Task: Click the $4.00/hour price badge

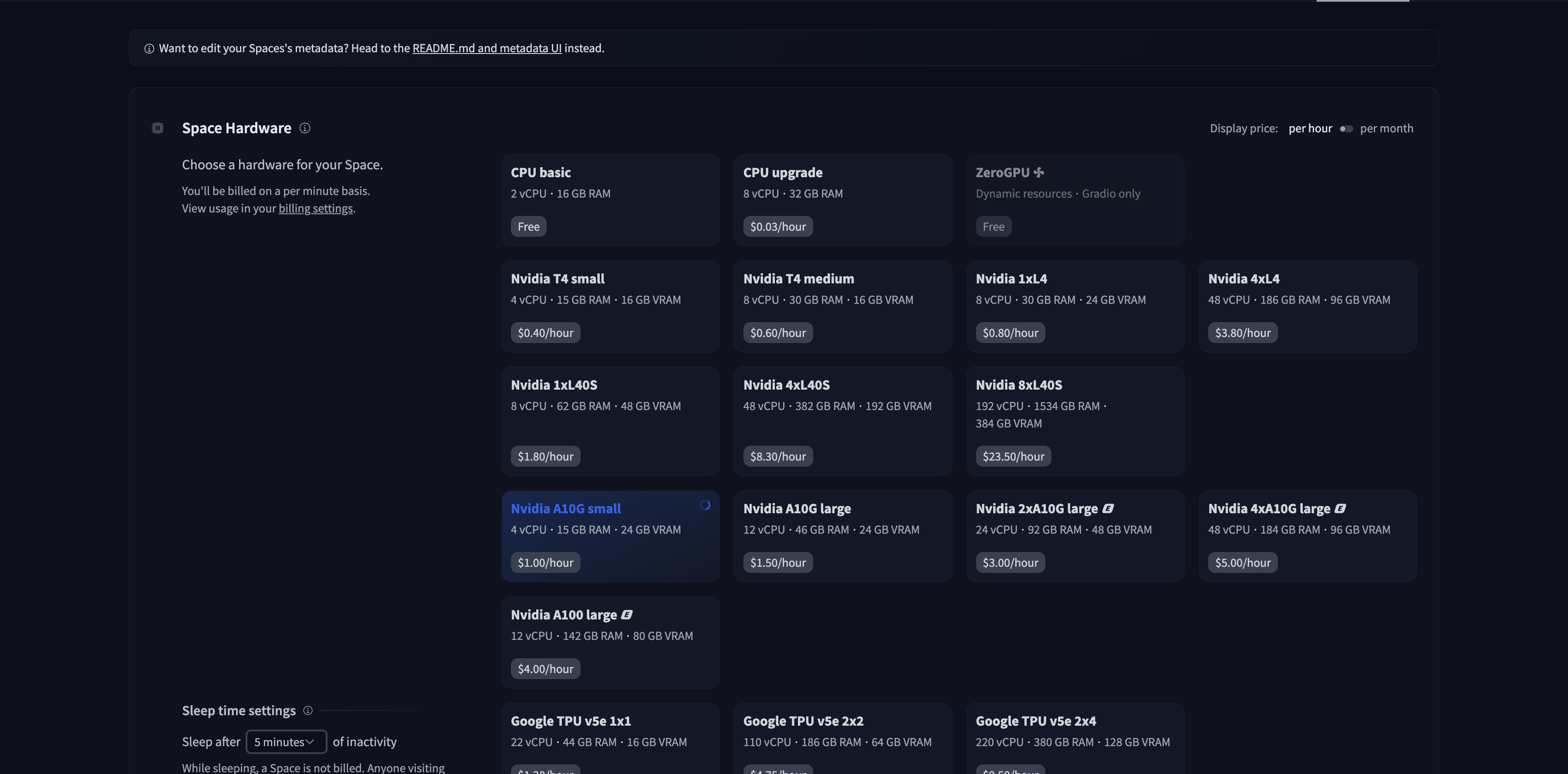Action: (545, 669)
